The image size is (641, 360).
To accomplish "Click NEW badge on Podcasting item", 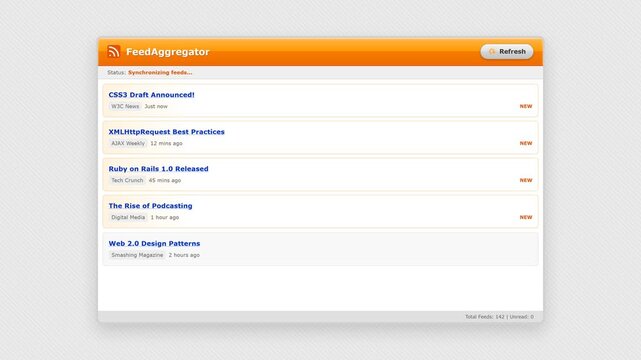I will [526, 217].
